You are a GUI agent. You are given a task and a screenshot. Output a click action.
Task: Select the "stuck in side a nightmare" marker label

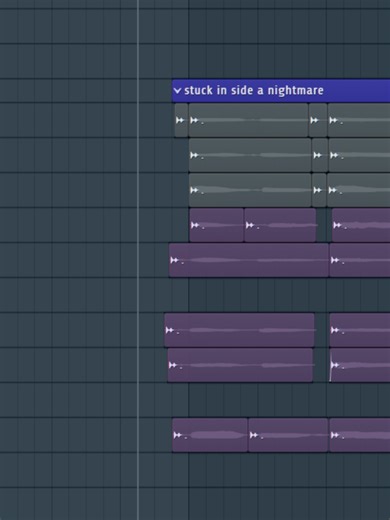[254, 90]
